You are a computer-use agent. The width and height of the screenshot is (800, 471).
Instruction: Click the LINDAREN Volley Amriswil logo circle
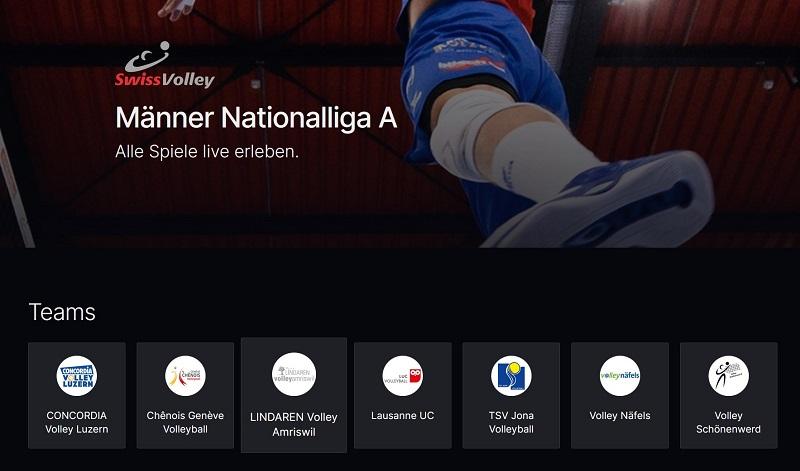(294, 374)
